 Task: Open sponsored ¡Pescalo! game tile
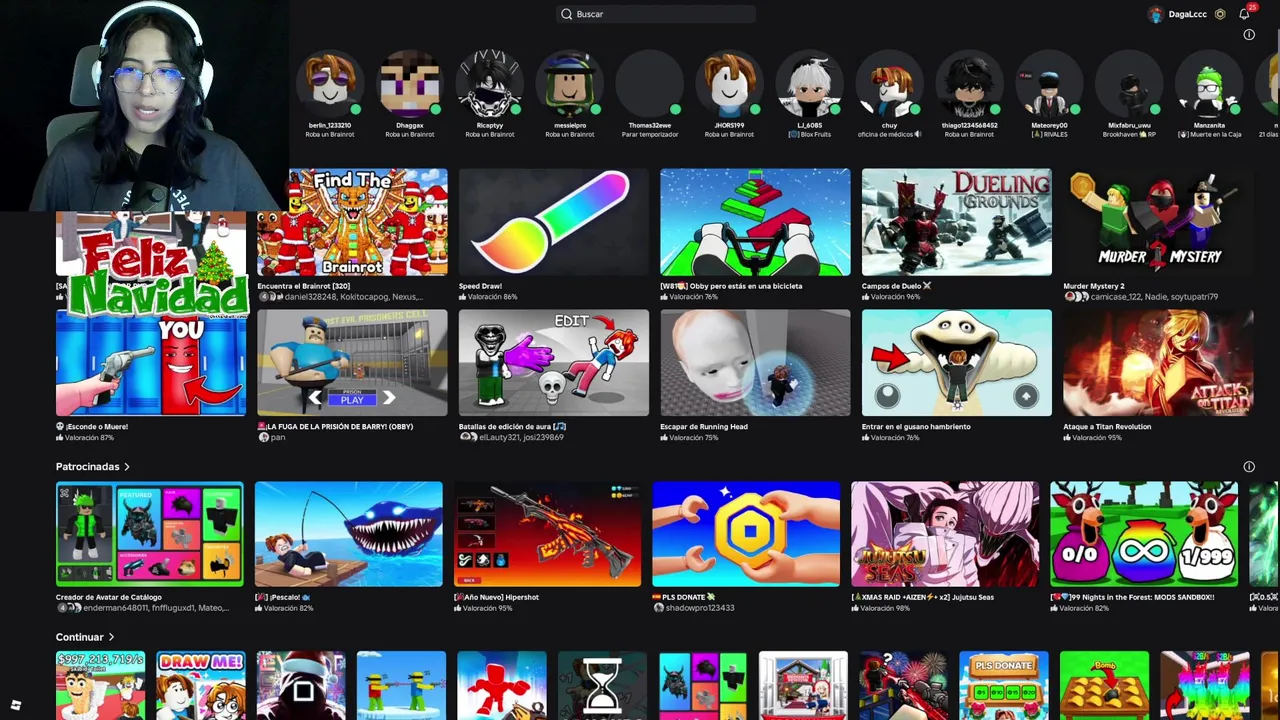348,534
